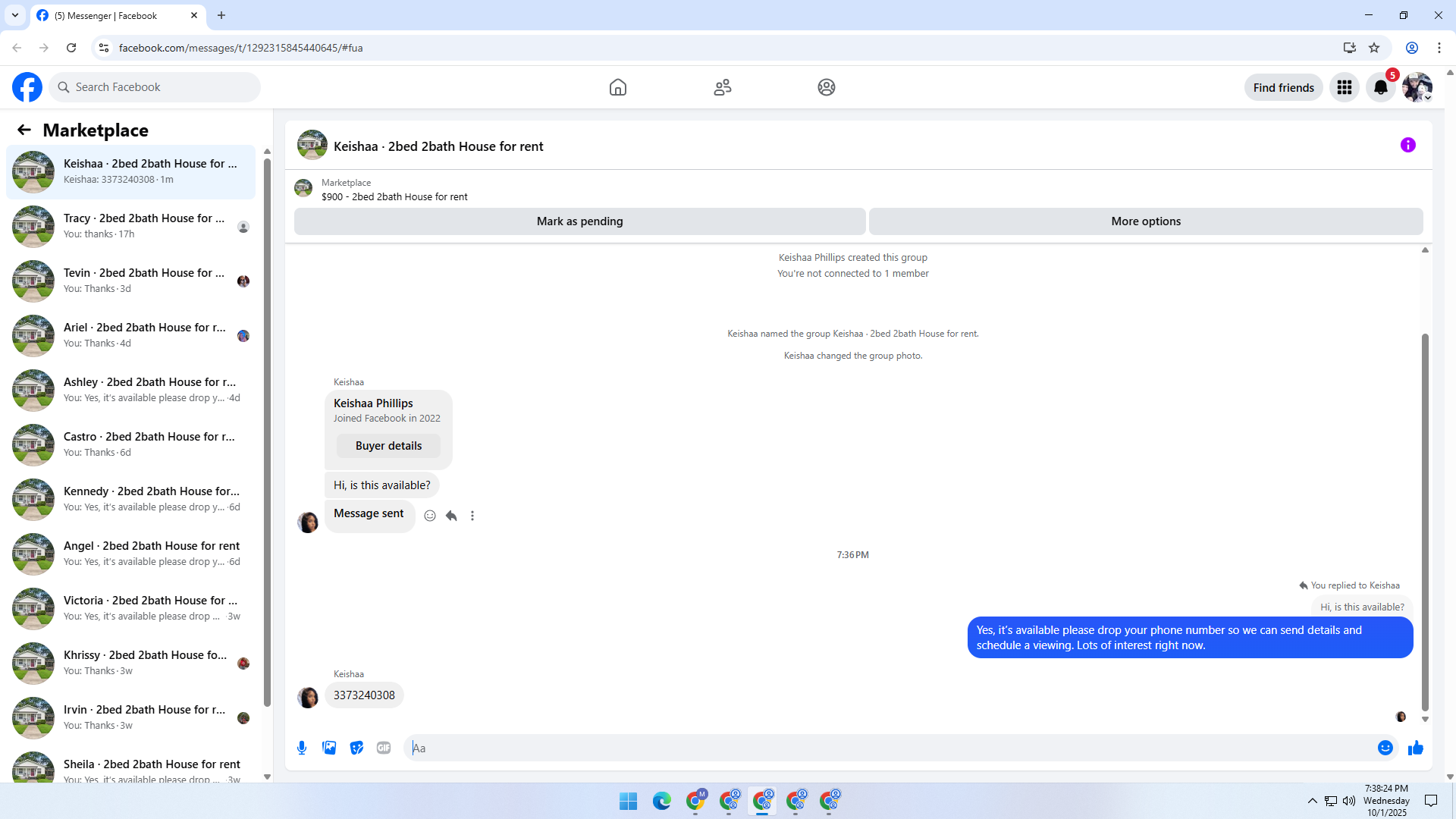Screen dimensions: 1456x819
Task: Open the Ariel conversation
Action: click(x=131, y=336)
